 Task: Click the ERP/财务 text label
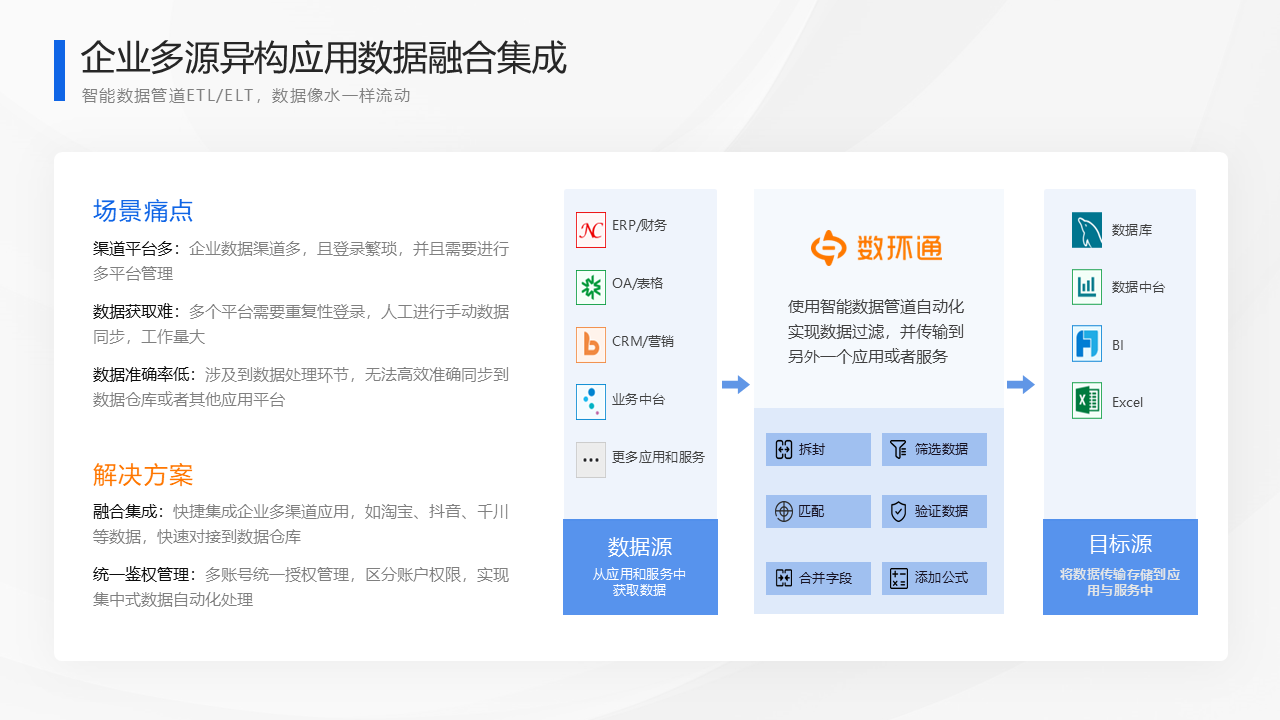(639, 226)
